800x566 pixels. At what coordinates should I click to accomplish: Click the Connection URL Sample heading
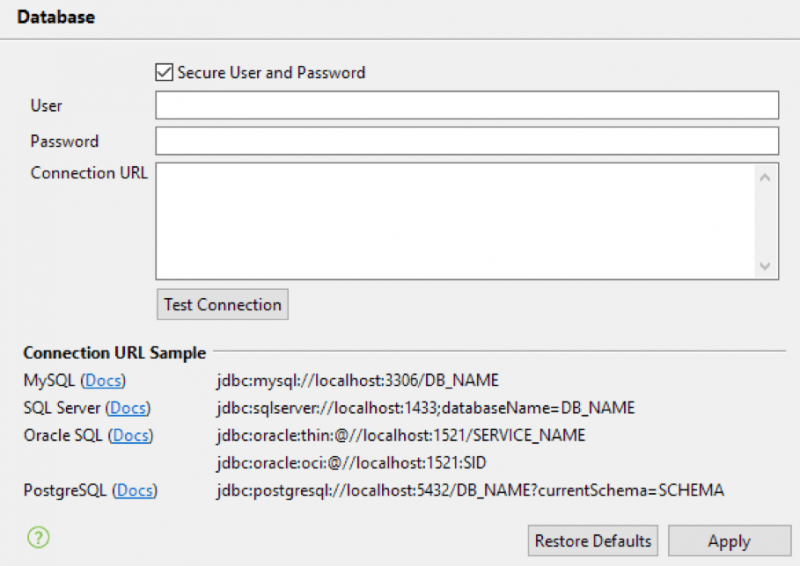[115, 353]
